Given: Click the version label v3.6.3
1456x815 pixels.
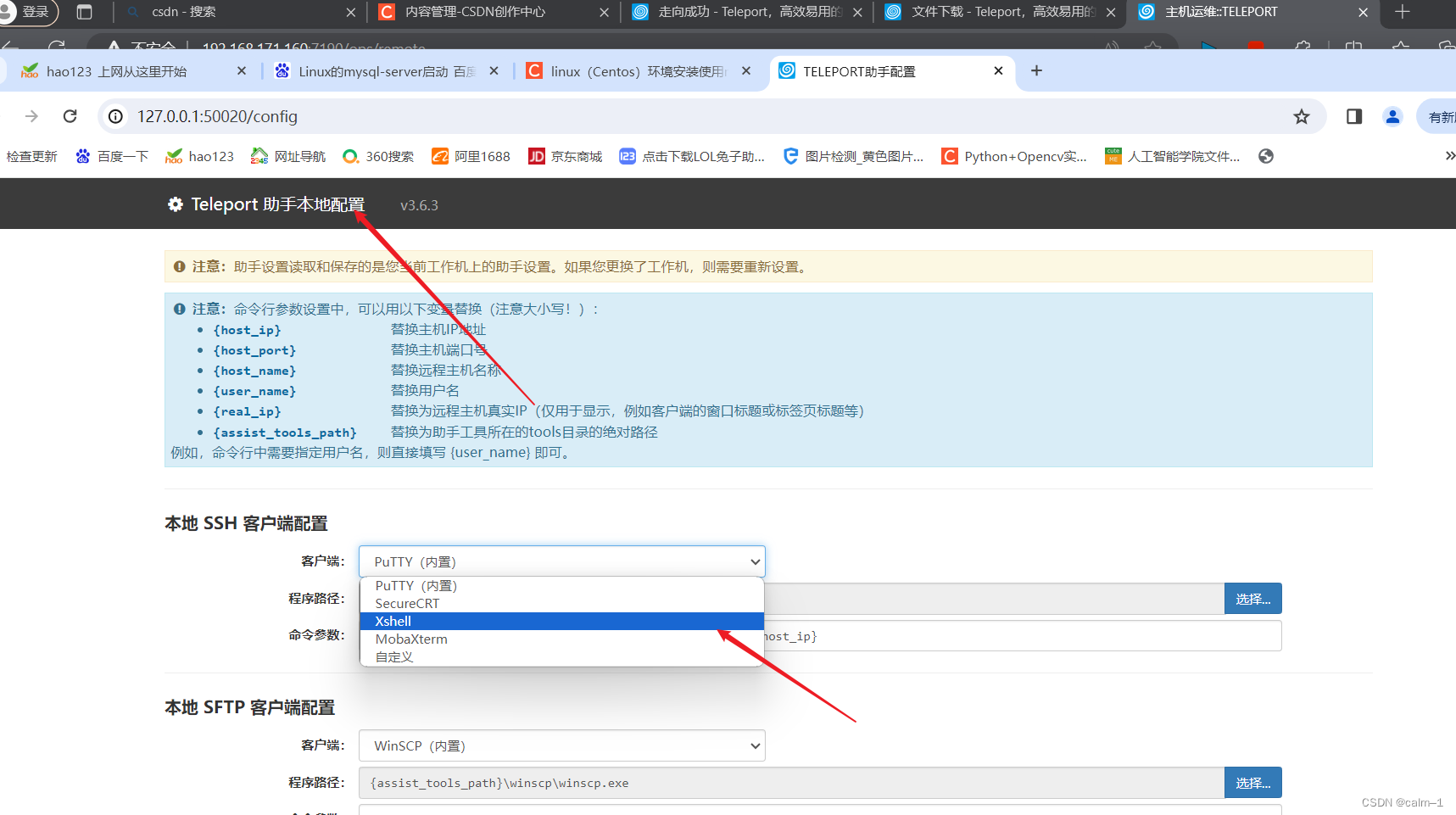Looking at the screenshot, I should tap(419, 205).
